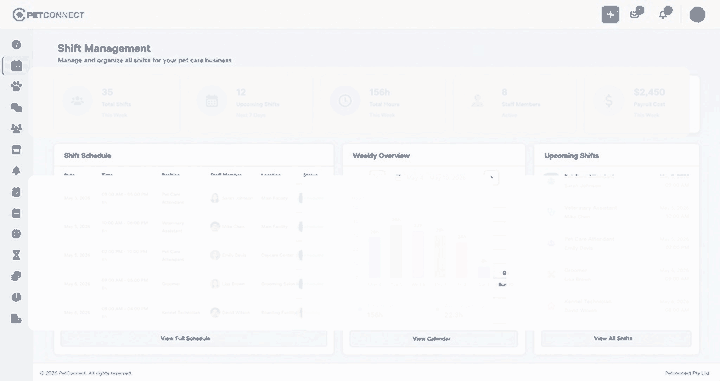Open the staff group sidebar icon
The width and height of the screenshot is (720, 381).
pyautogui.click(x=17, y=129)
